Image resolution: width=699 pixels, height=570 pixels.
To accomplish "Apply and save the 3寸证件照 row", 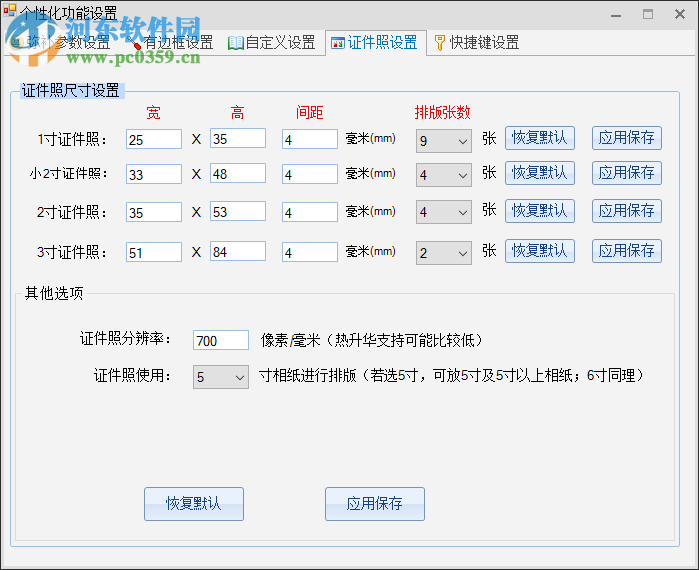I will tap(627, 251).
